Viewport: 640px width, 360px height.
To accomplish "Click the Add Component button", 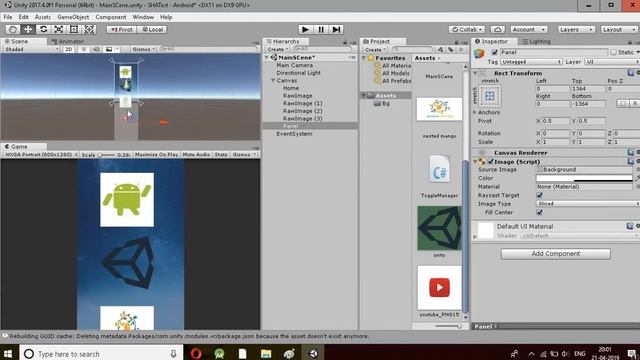I will pyautogui.click(x=556, y=254).
